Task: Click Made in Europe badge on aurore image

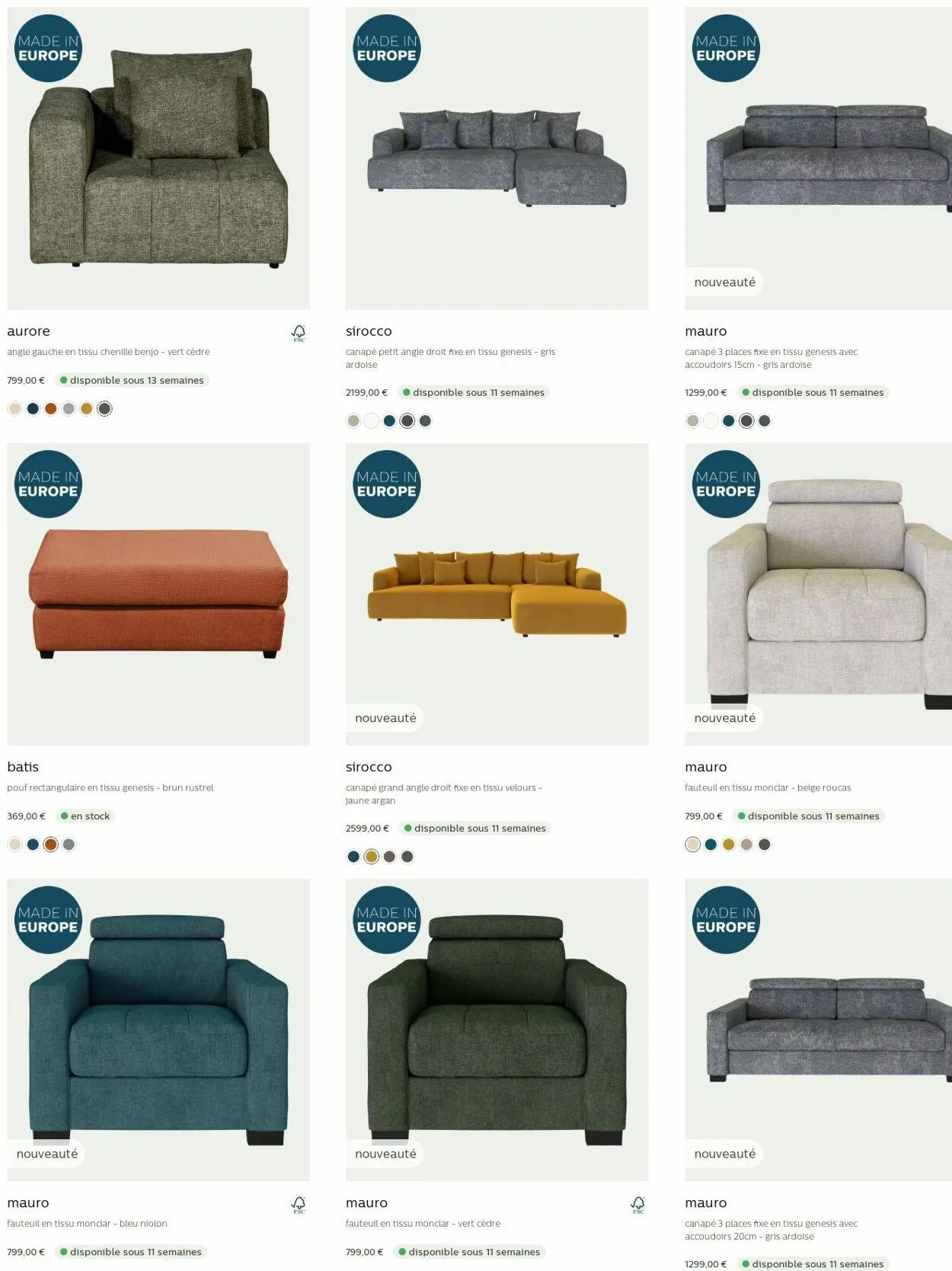Action: pyautogui.click(x=48, y=48)
